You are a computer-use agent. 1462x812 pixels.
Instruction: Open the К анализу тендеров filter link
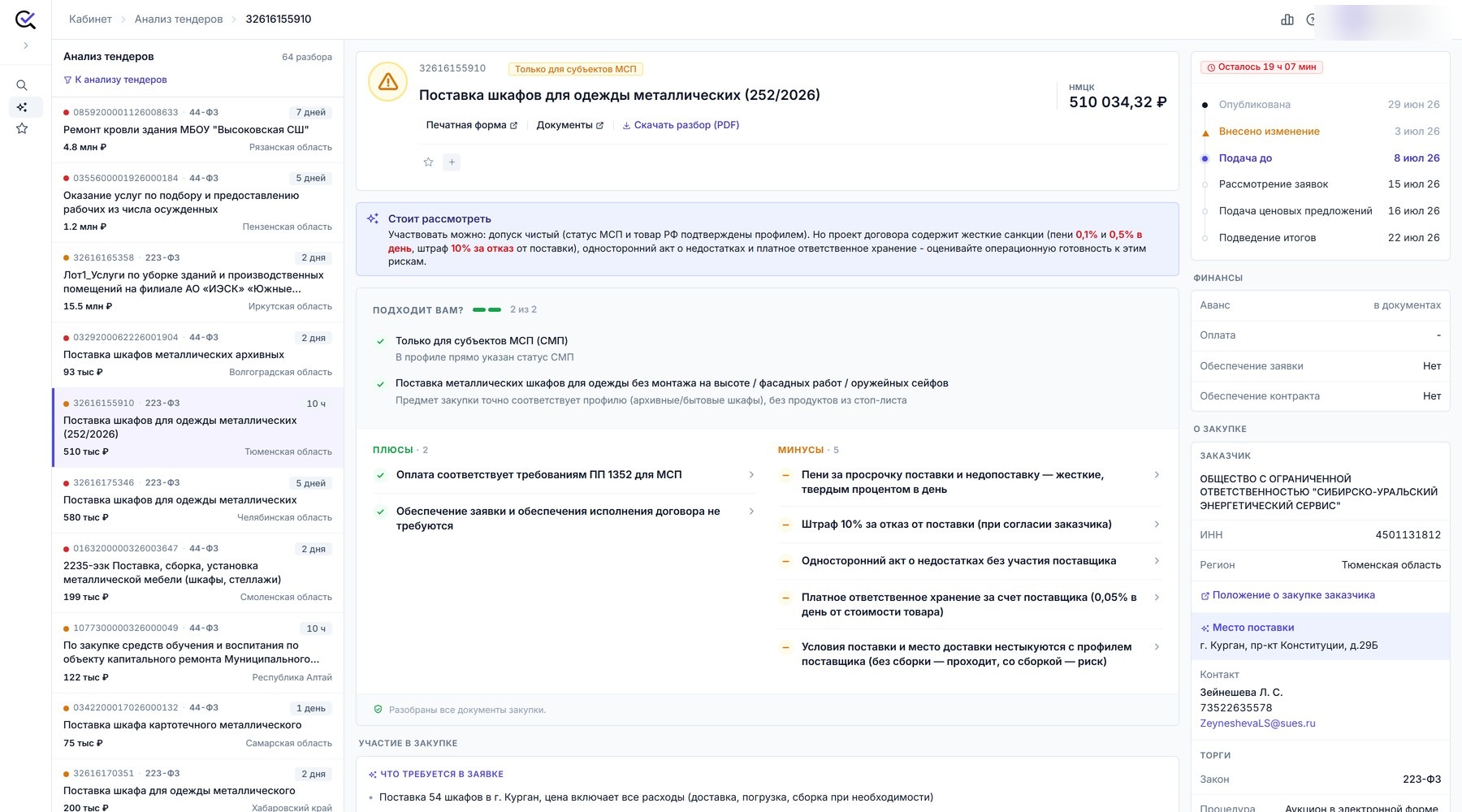pyautogui.click(x=115, y=80)
